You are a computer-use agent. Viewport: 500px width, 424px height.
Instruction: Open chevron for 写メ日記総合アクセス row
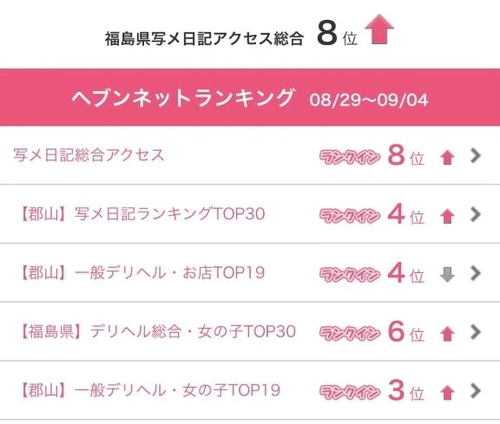(476, 156)
